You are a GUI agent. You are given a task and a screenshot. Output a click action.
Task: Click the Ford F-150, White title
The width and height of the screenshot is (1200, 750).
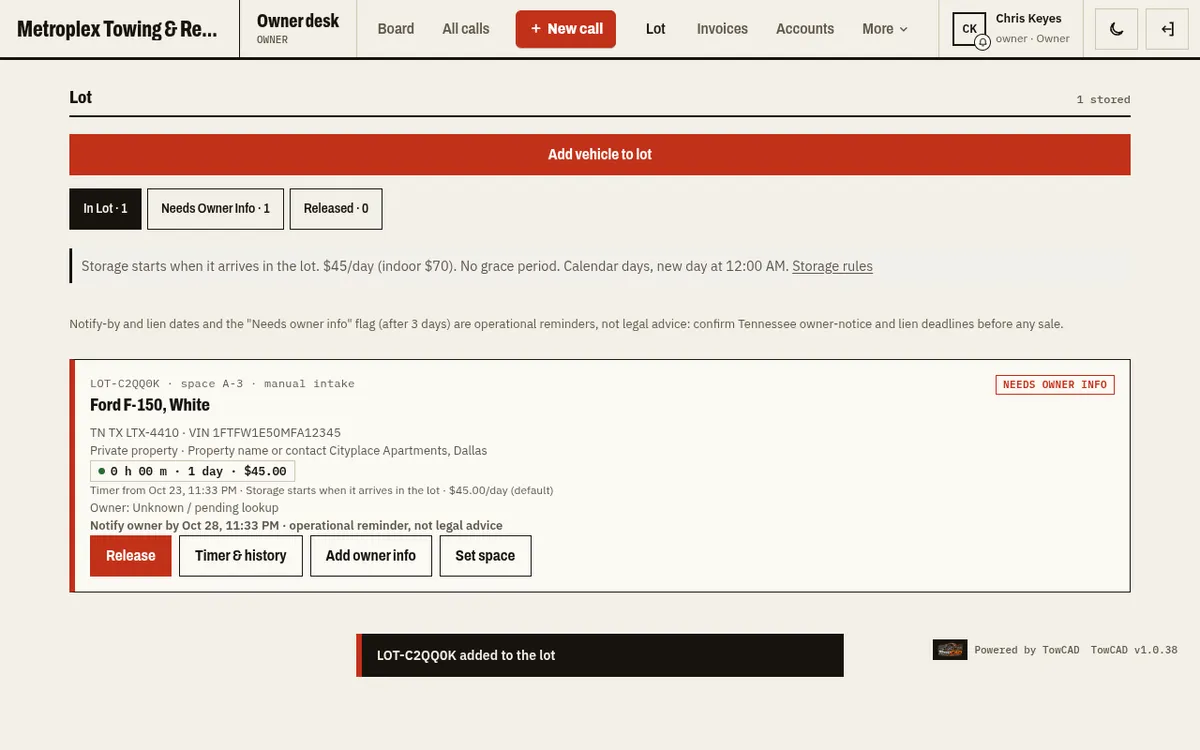(x=150, y=405)
